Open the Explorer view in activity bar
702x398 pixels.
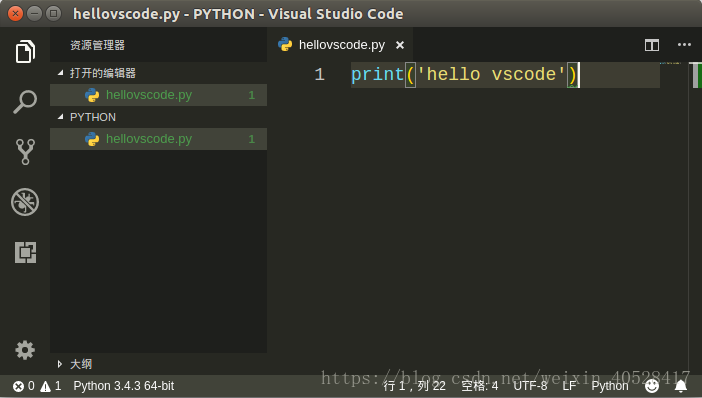pyautogui.click(x=25, y=51)
